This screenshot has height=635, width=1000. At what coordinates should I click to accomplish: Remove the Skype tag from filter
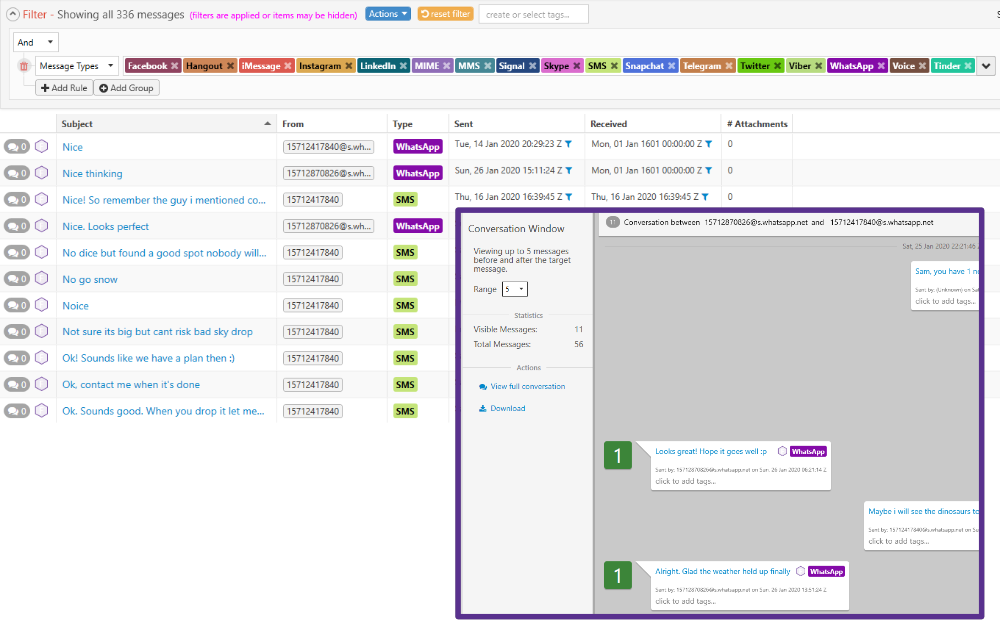[x=577, y=66]
